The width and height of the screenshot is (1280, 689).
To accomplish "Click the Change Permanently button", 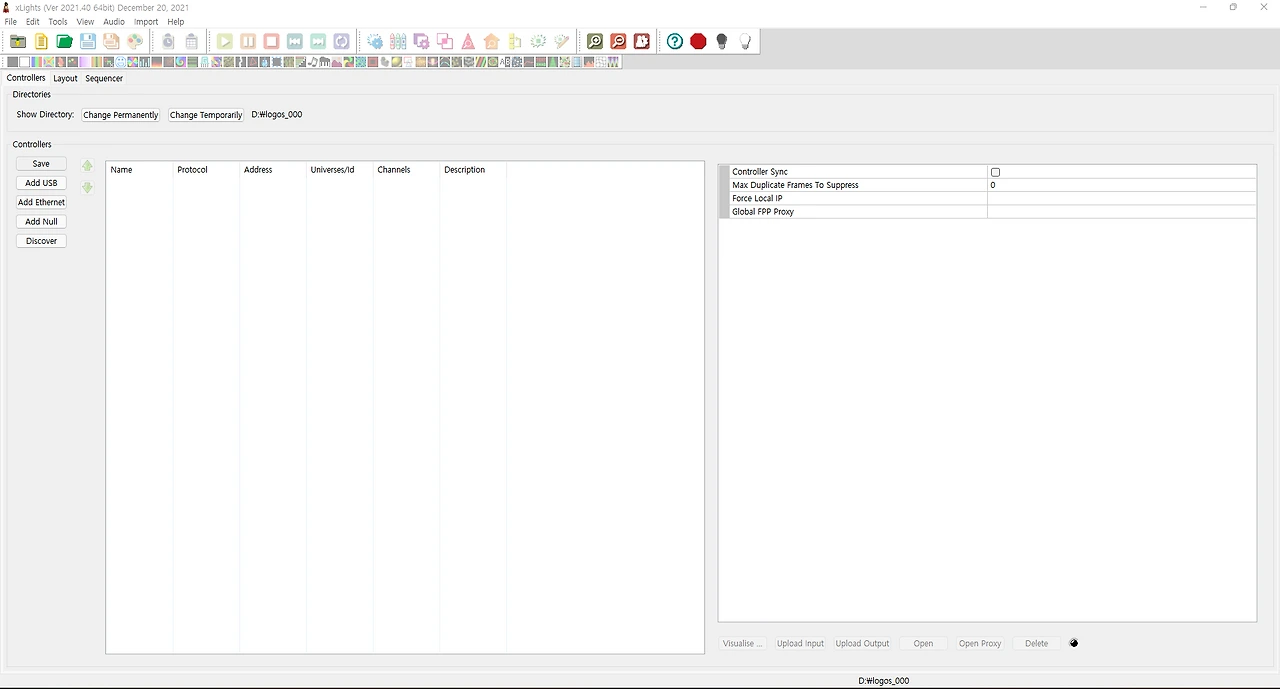I will click(121, 115).
